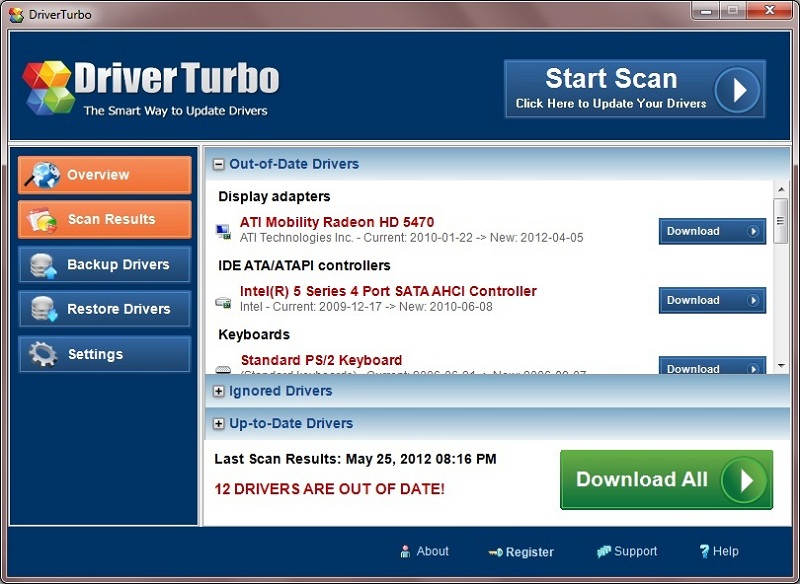800x584 pixels.
Task: Click the Display adapters category heading
Action: [274, 197]
